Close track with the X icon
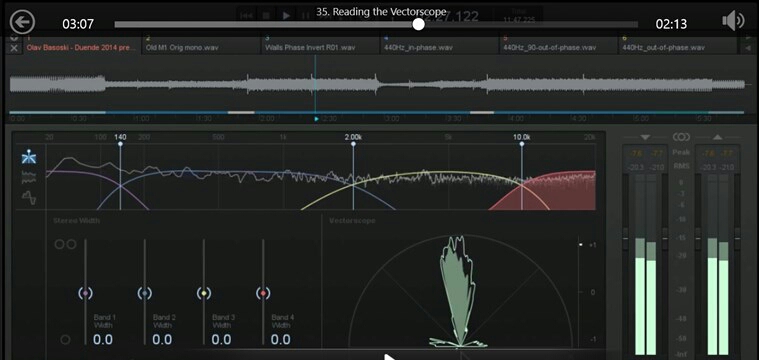The height and width of the screenshot is (360, 759). (x=14, y=48)
